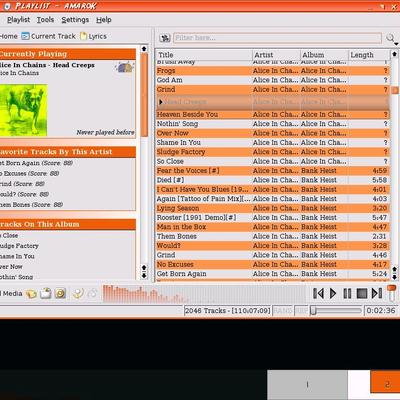Switch to the Home tab
The width and height of the screenshot is (400, 400).
[x=8, y=36]
